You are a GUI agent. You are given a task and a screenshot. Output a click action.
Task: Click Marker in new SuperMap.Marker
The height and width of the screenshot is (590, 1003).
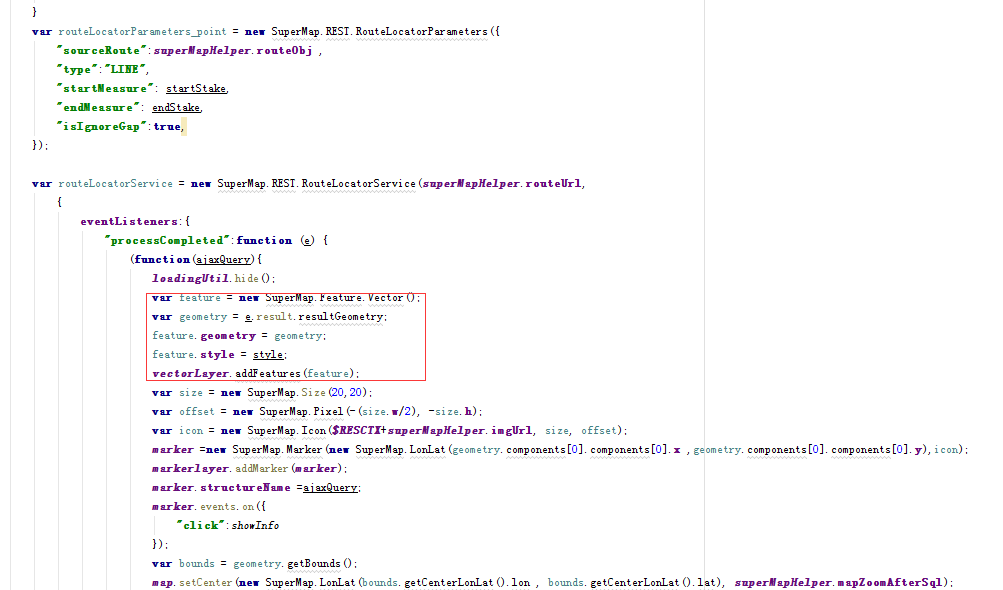click(304, 450)
